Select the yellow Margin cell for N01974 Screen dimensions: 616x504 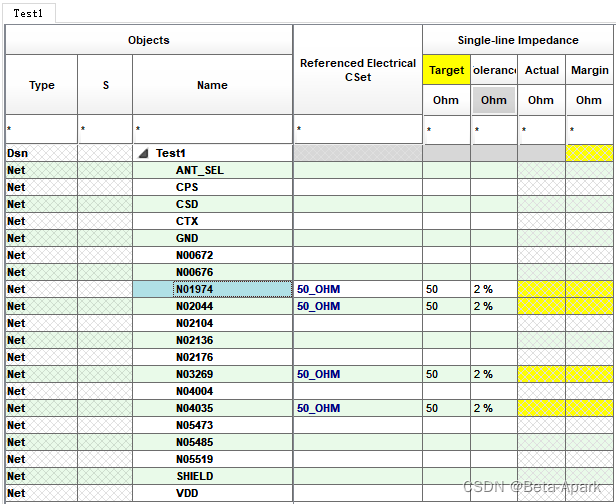[590, 289]
